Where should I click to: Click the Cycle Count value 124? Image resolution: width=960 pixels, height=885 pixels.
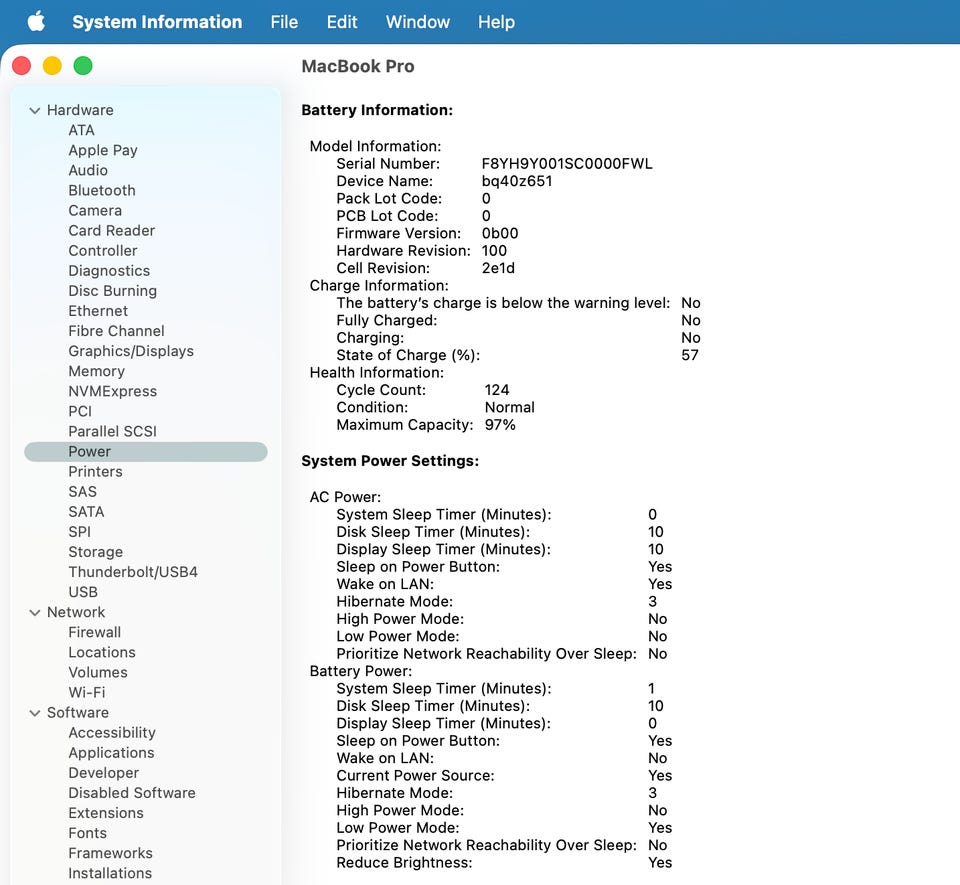[497, 390]
